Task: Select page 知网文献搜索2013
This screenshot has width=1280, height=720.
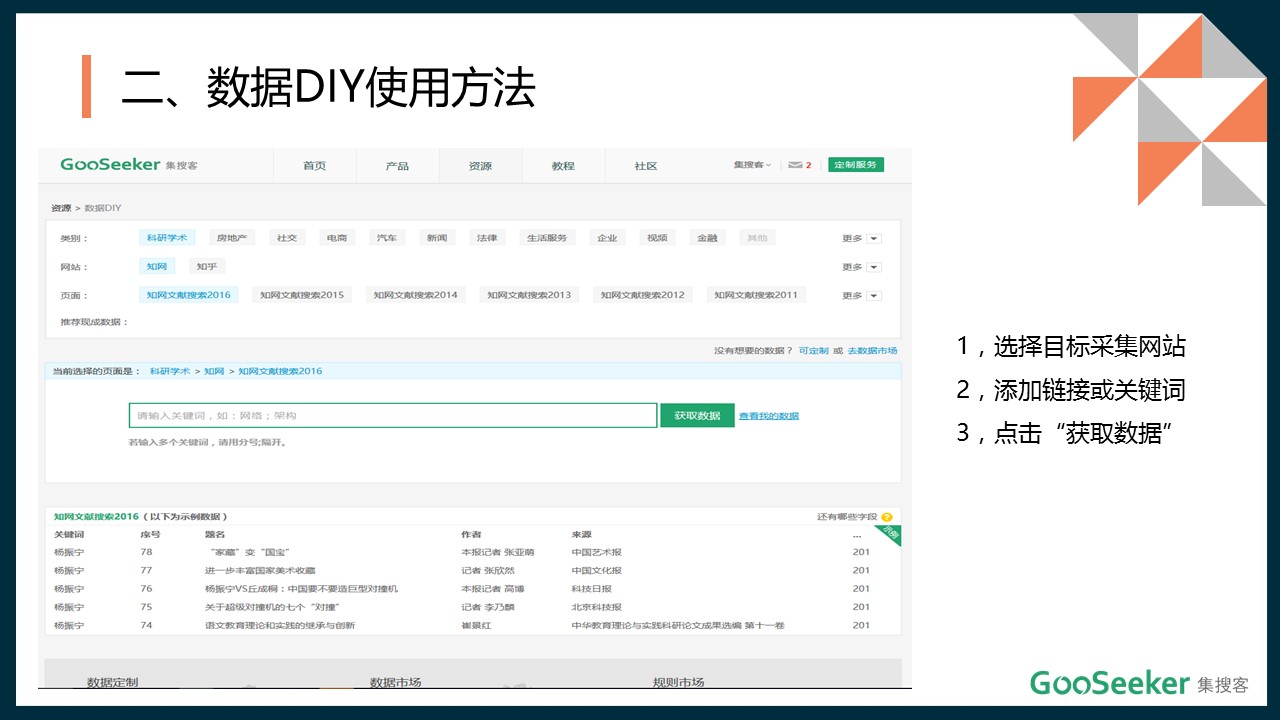Action: [530, 295]
